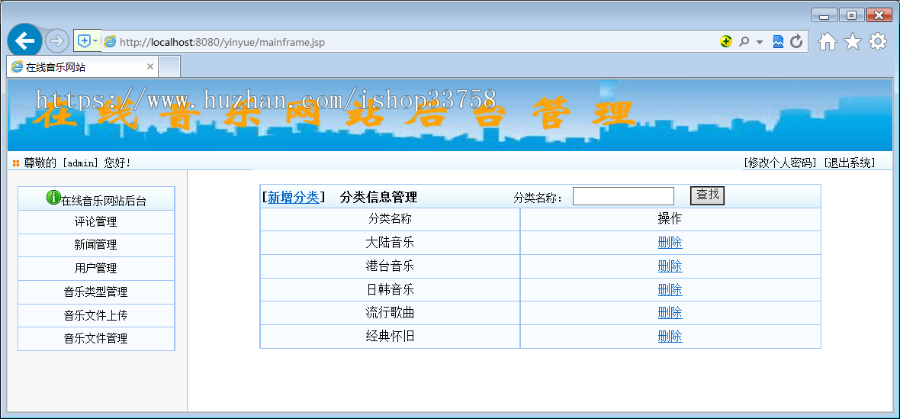
Task: Click the 分类名称 search input box
Action: click(x=623, y=196)
